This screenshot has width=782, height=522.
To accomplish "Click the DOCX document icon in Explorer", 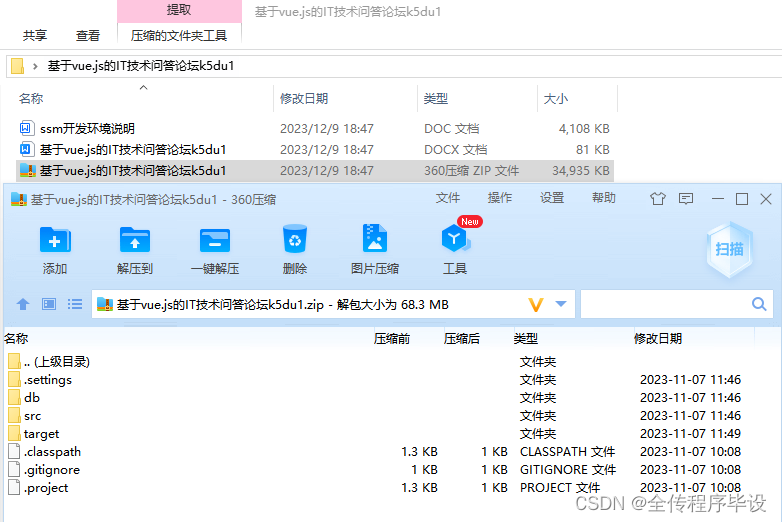I will pyautogui.click(x=26, y=149).
